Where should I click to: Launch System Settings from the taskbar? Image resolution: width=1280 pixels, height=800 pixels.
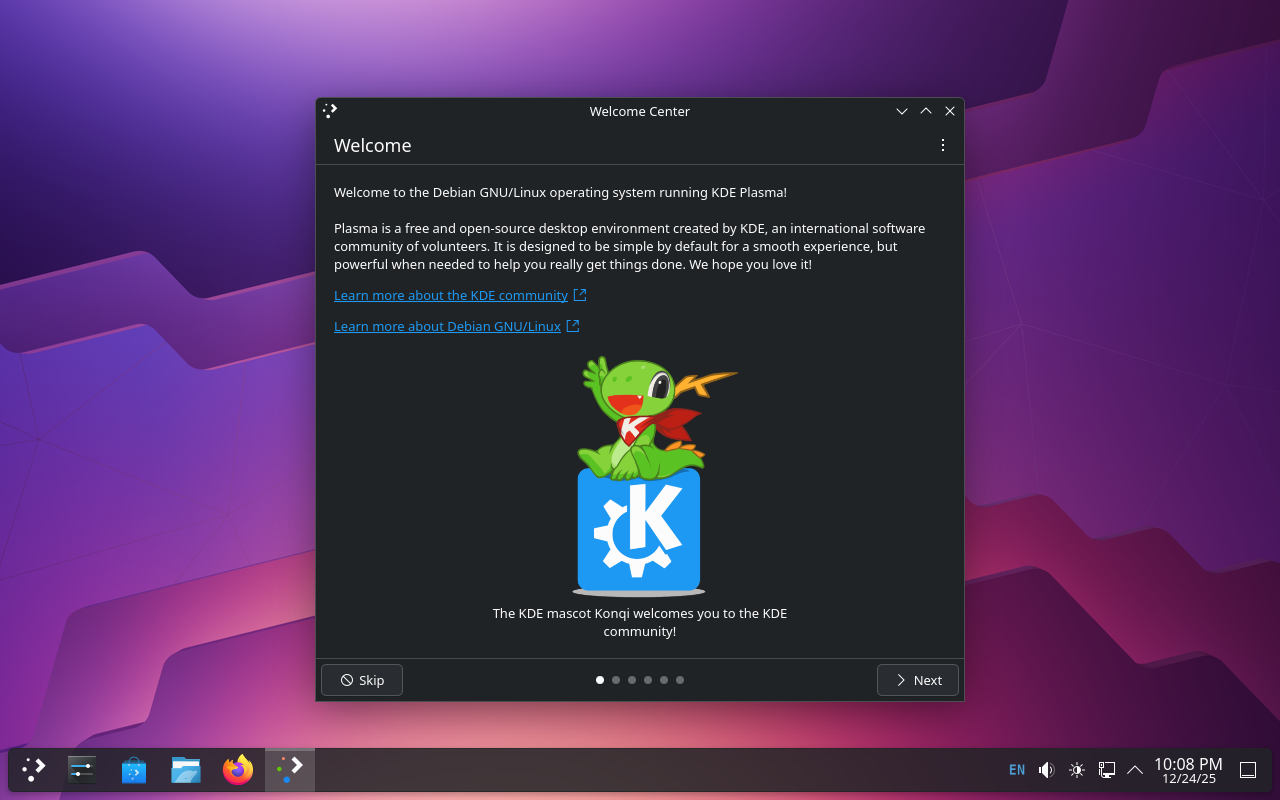point(82,769)
